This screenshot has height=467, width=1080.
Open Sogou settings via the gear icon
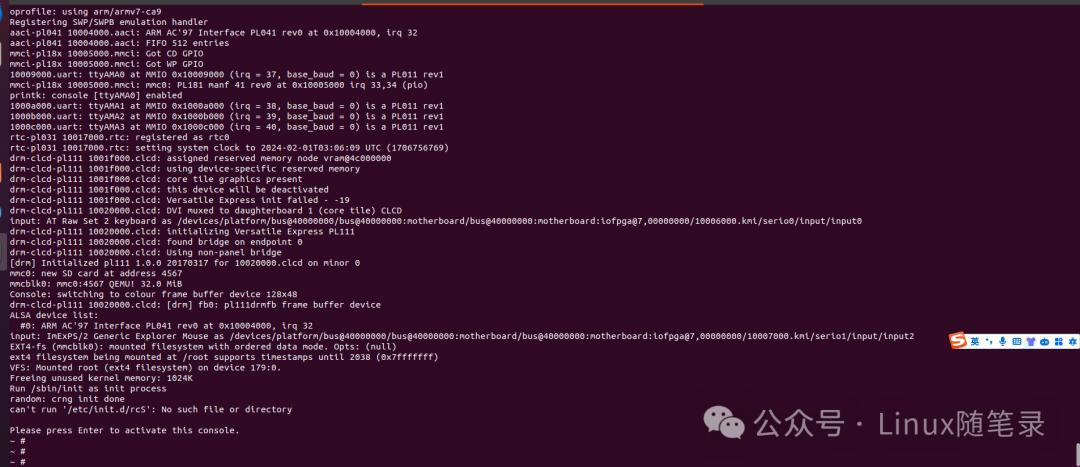(x=1072, y=342)
